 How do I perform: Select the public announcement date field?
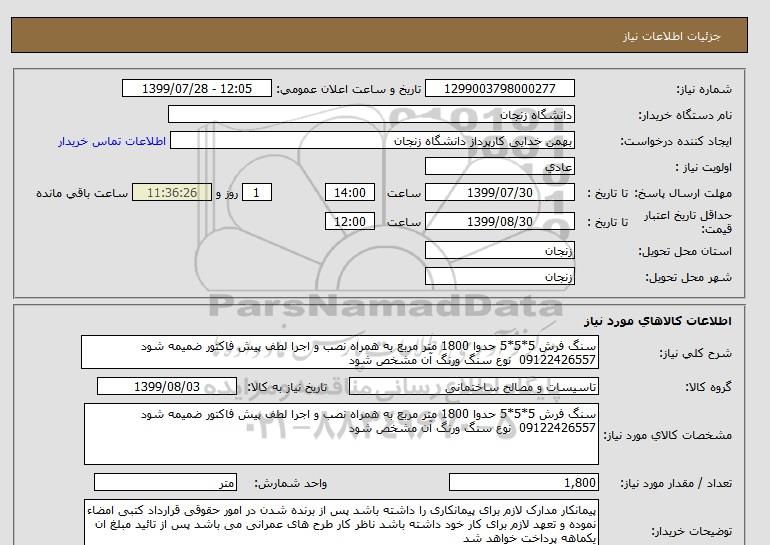(x=197, y=88)
